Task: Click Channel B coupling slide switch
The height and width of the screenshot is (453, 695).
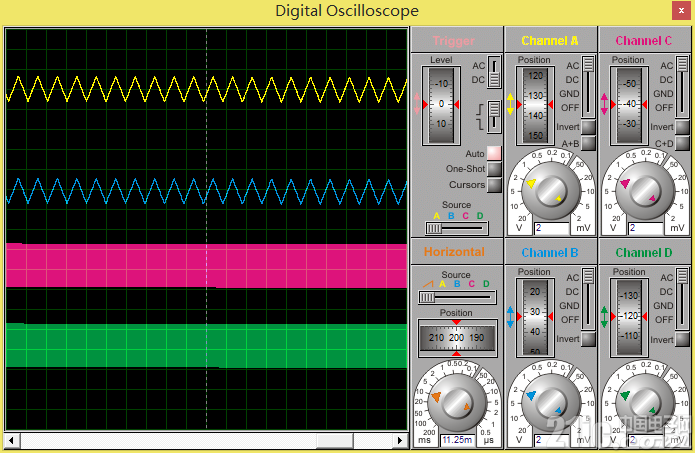Action: point(588,298)
